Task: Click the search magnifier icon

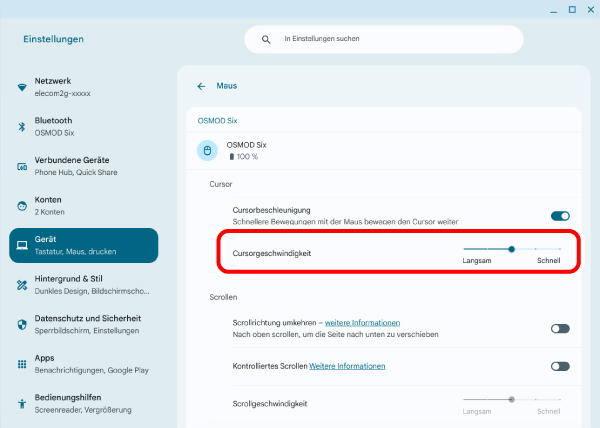Action: [x=266, y=39]
